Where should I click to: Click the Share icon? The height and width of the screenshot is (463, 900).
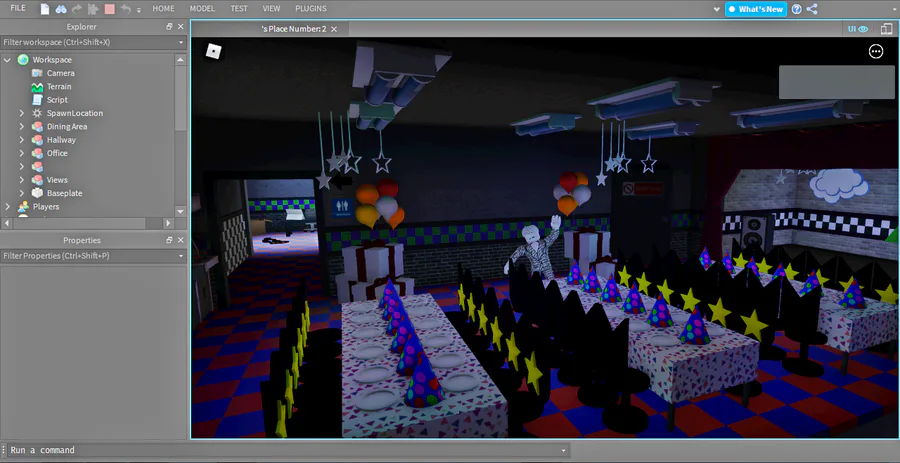[x=812, y=9]
